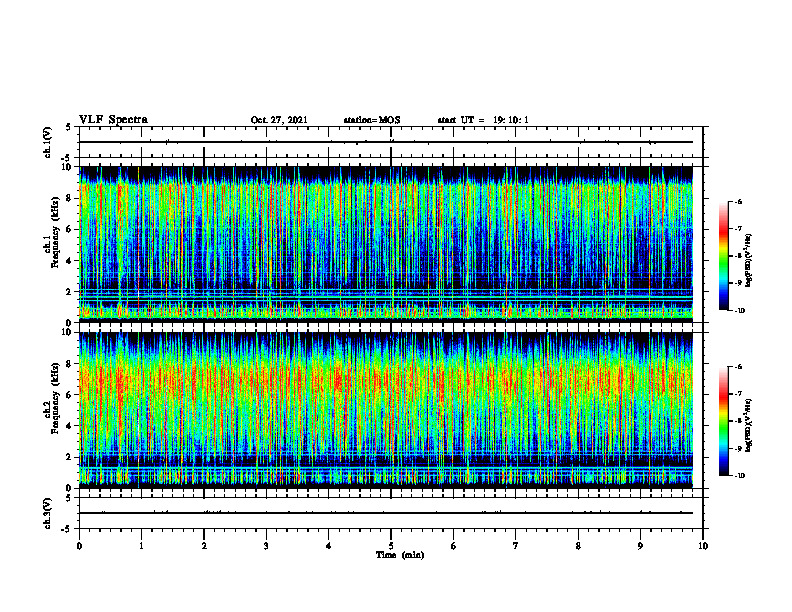792x612 pixels.
Task: Click the ch.1 waveform voltage trace panel
Action: (391, 142)
